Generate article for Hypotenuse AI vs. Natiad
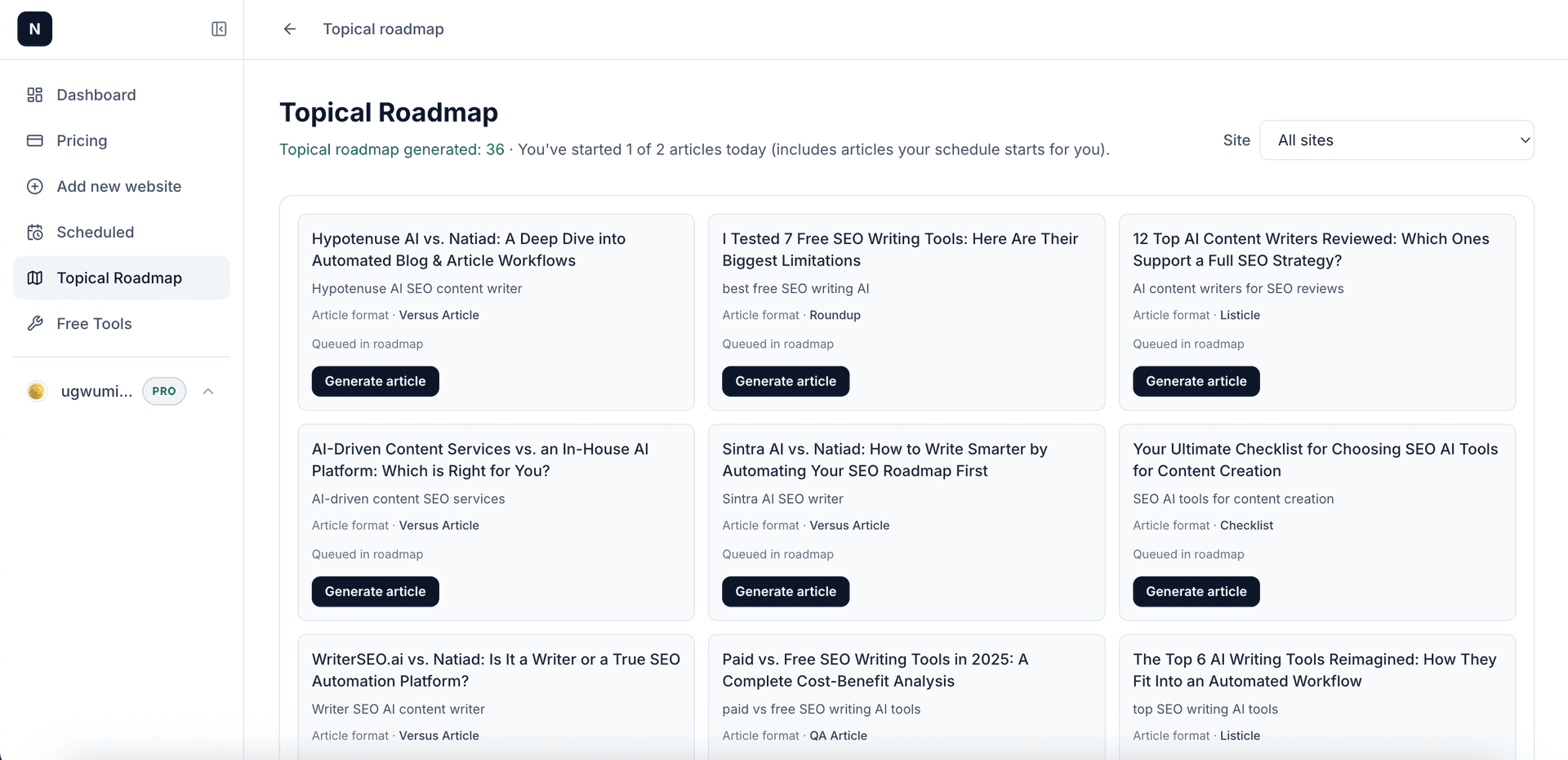 (376, 381)
